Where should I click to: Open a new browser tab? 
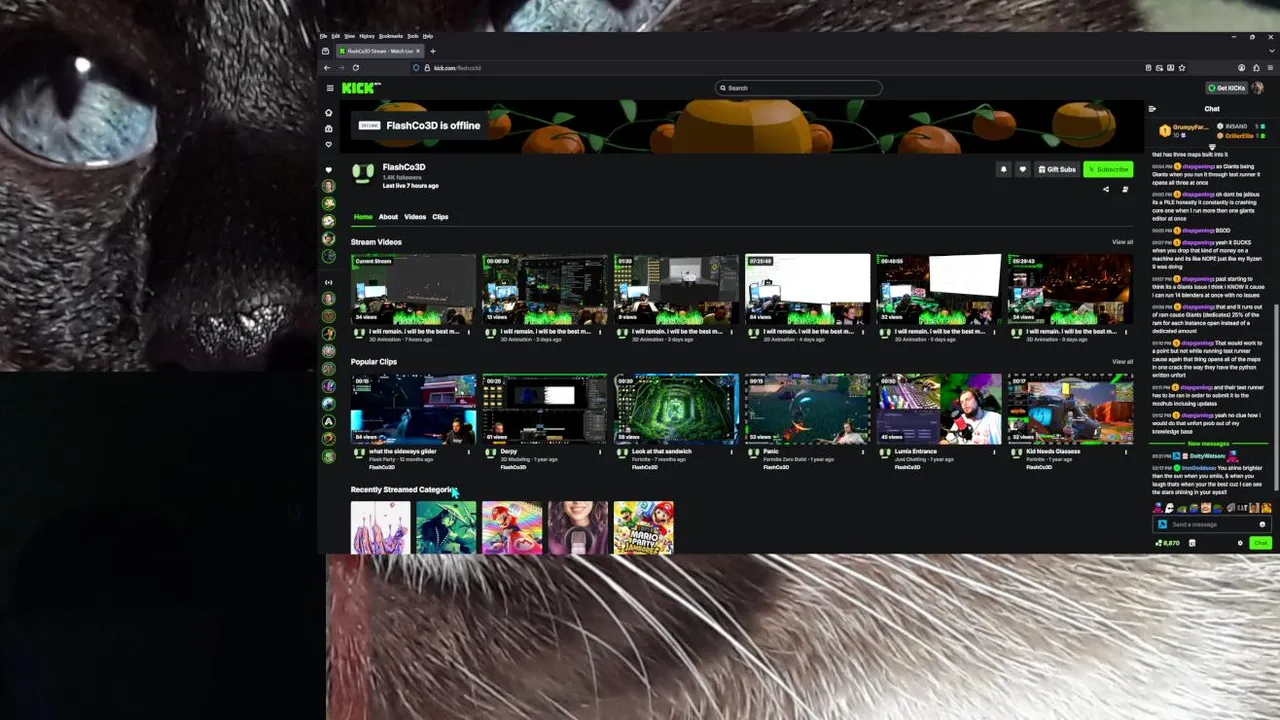433,51
